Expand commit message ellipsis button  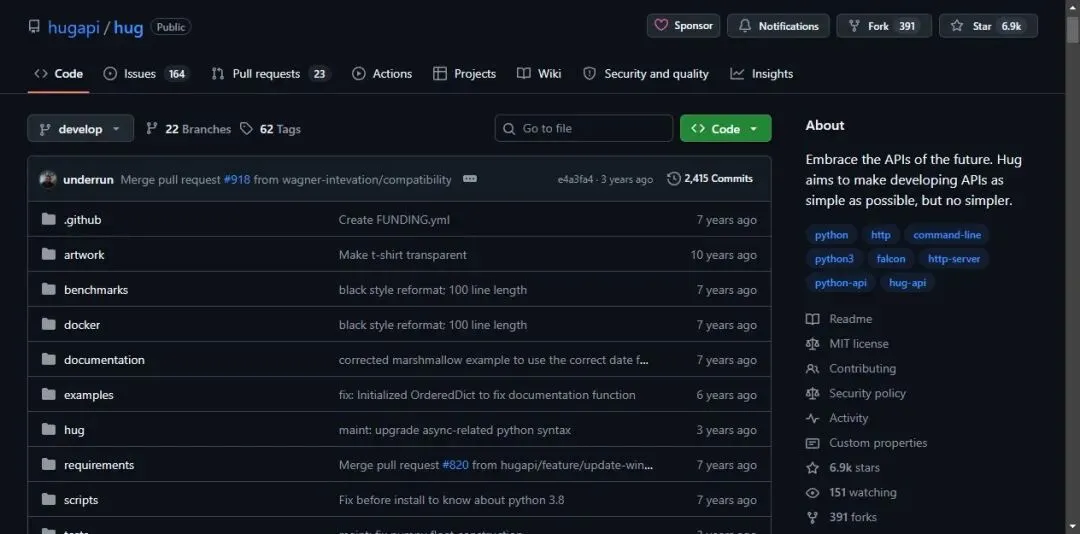(470, 178)
